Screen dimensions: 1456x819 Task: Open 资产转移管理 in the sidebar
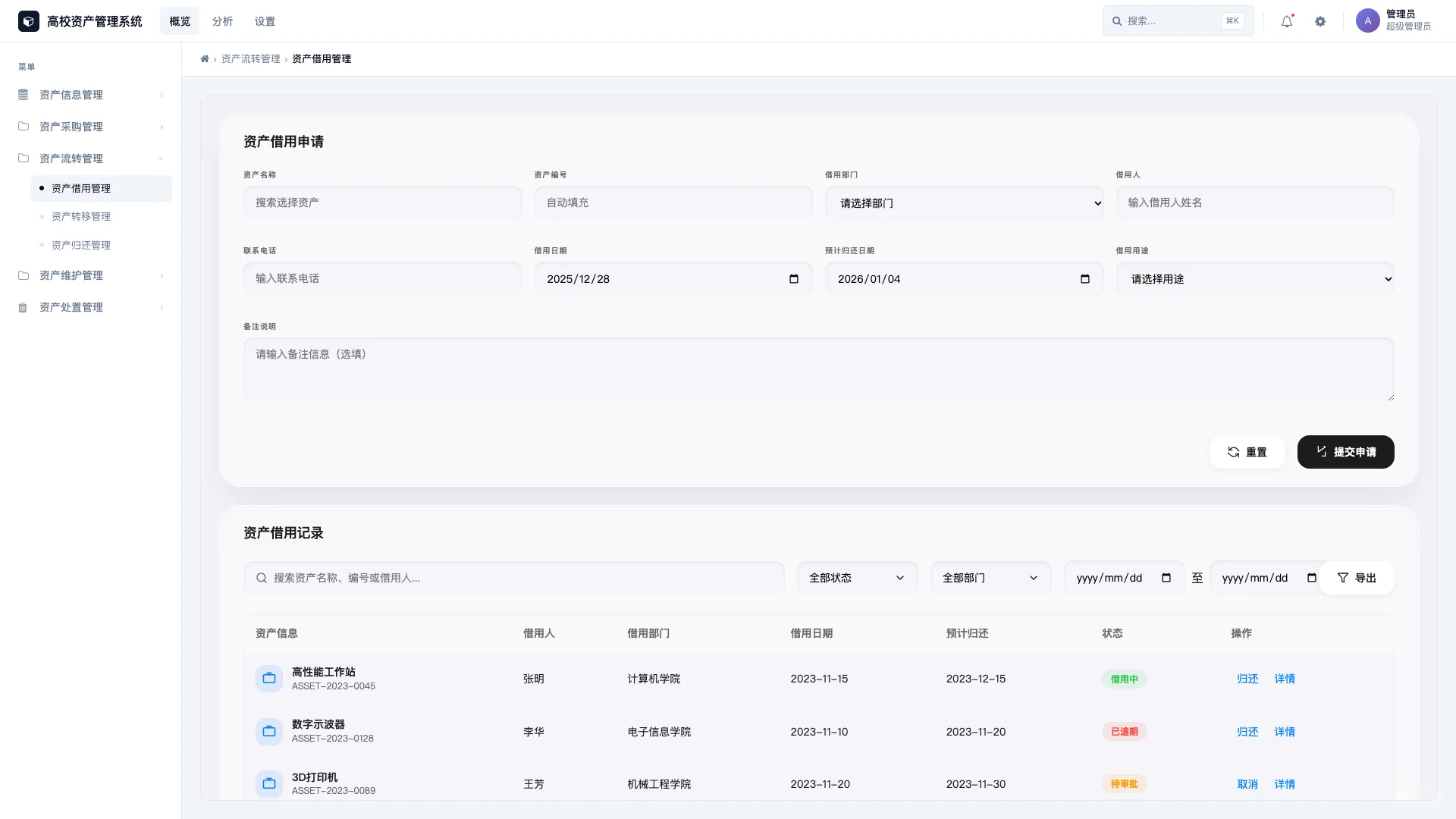point(81,217)
